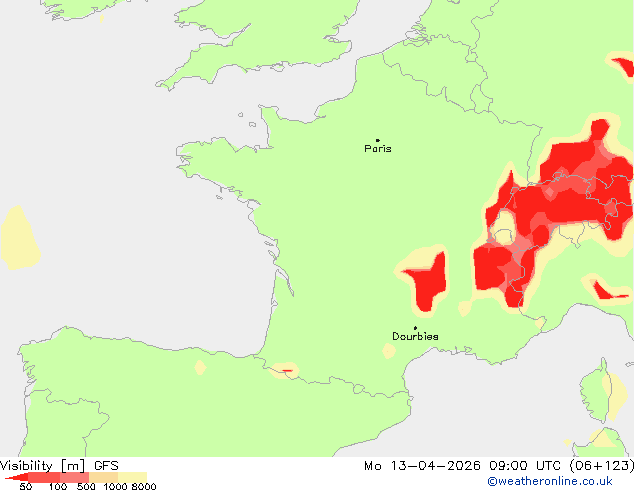Click the Dourbies location dot marker
This screenshot has height=490, width=634.
[x=415, y=328]
